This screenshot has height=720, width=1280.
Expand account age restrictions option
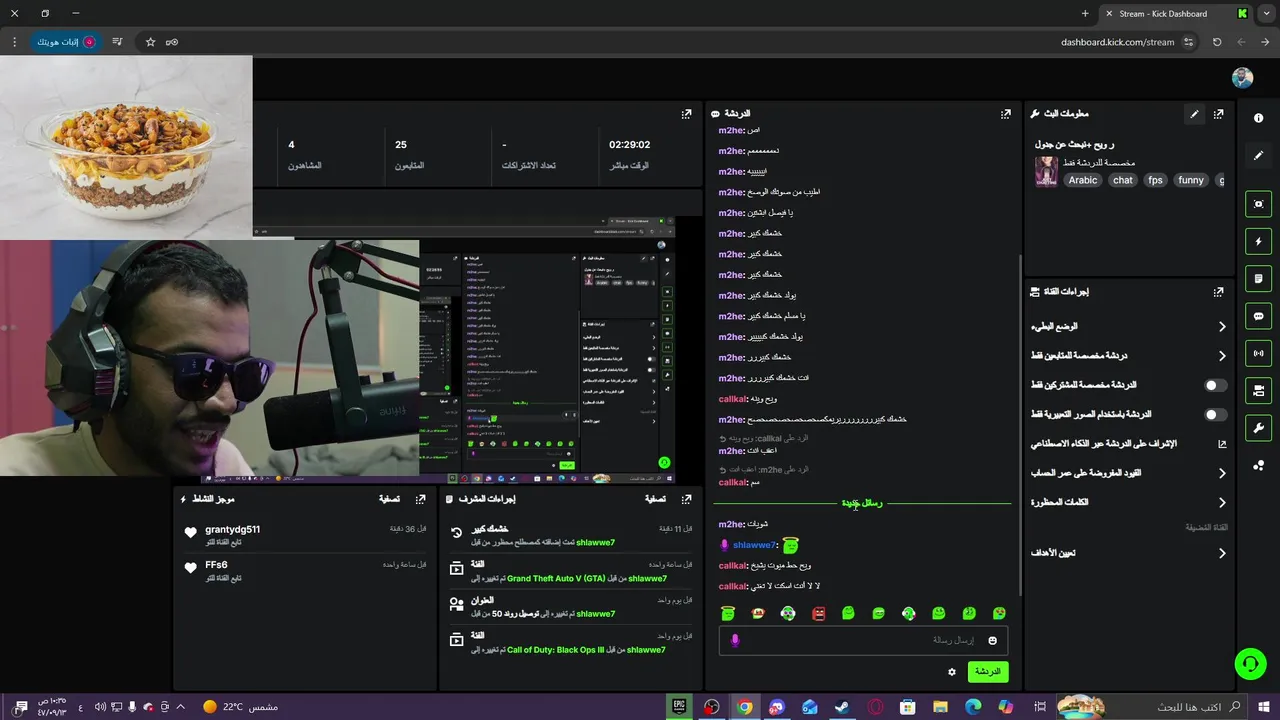[x=1222, y=473]
